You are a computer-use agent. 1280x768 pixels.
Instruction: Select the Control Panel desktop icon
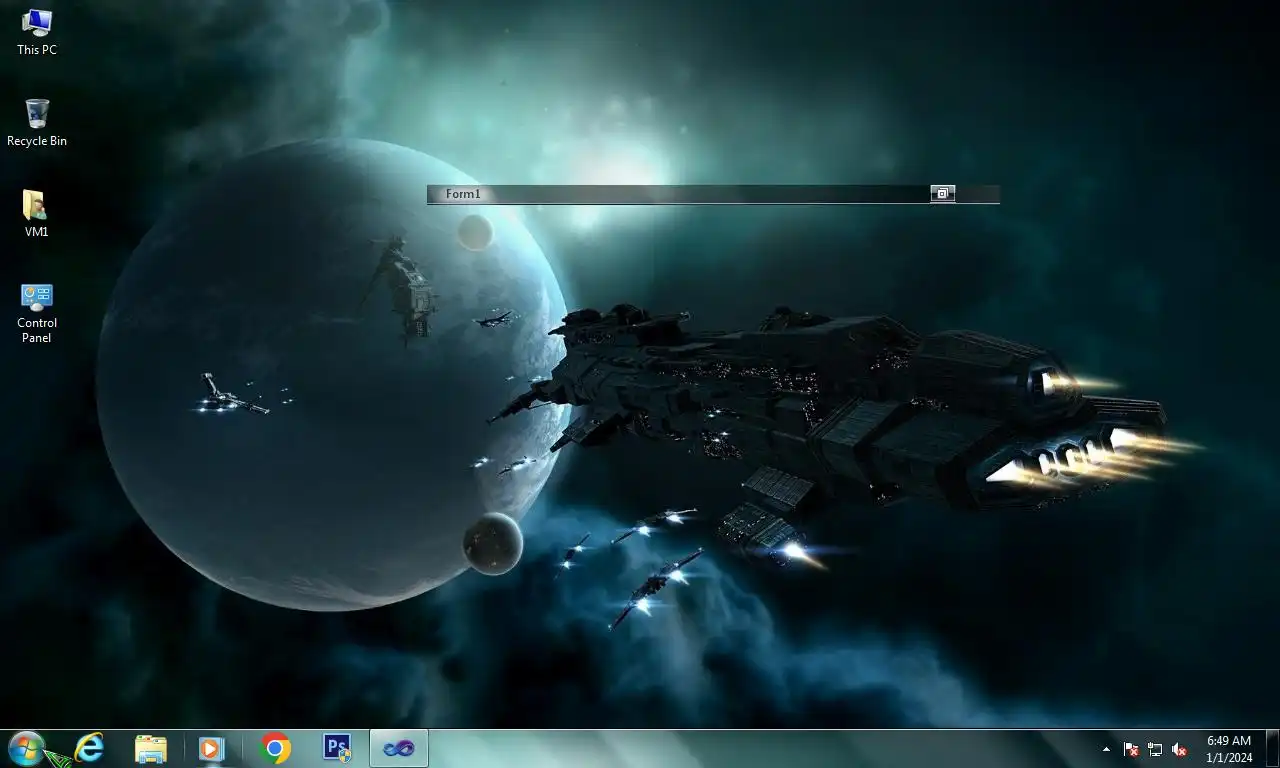(x=37, y=313)
